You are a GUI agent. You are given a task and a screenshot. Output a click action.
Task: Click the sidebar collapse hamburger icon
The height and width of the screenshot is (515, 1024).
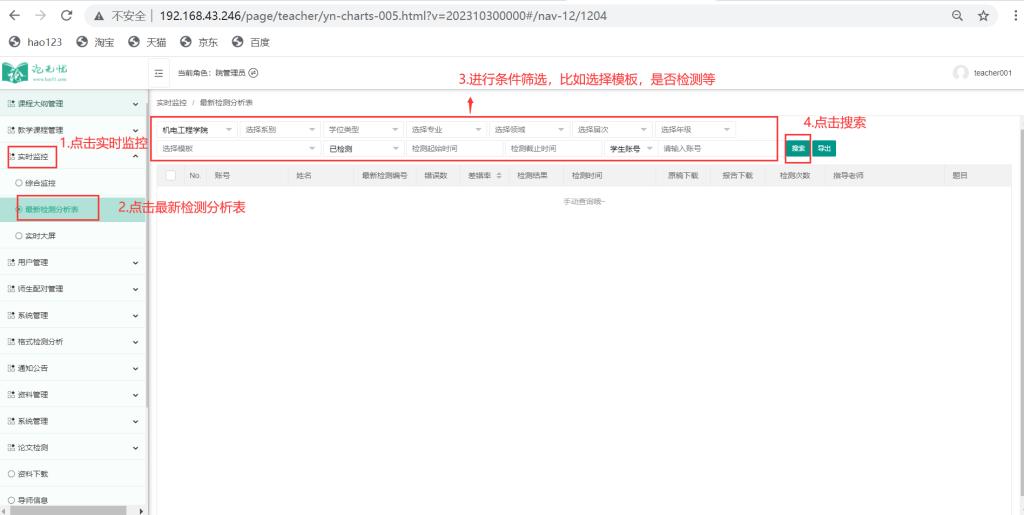[x=159, y=73]
